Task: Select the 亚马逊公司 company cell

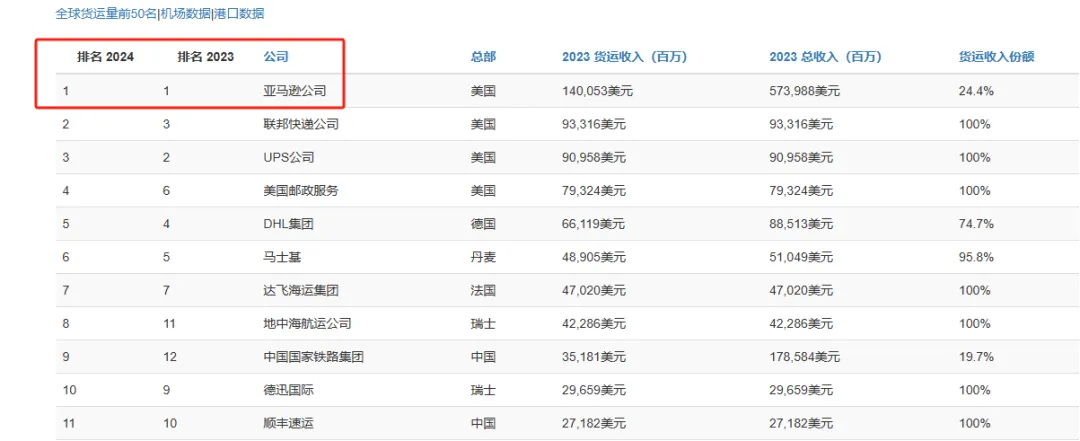Action: pyautogui.click(x=294, y=91)
